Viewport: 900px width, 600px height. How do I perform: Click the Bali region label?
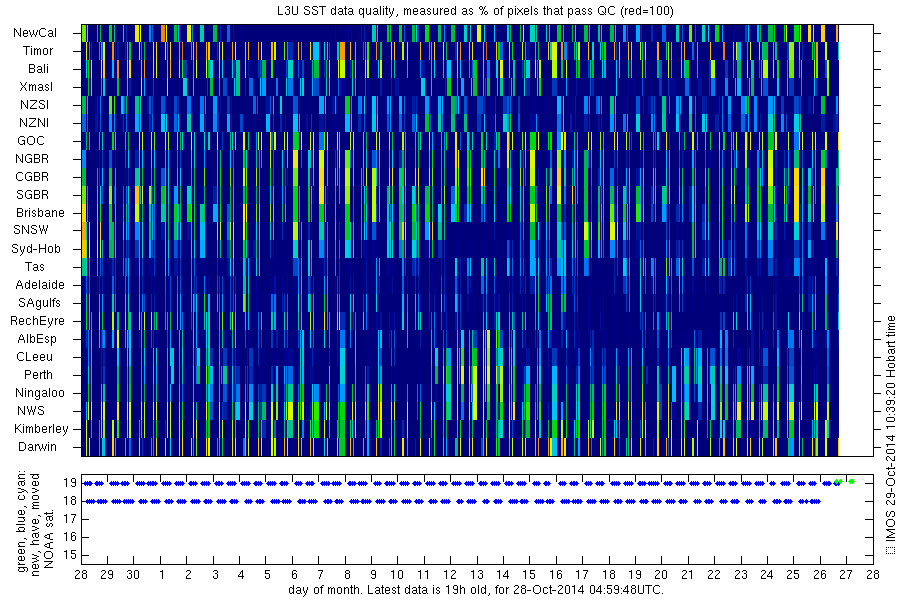tap(38, 69)
